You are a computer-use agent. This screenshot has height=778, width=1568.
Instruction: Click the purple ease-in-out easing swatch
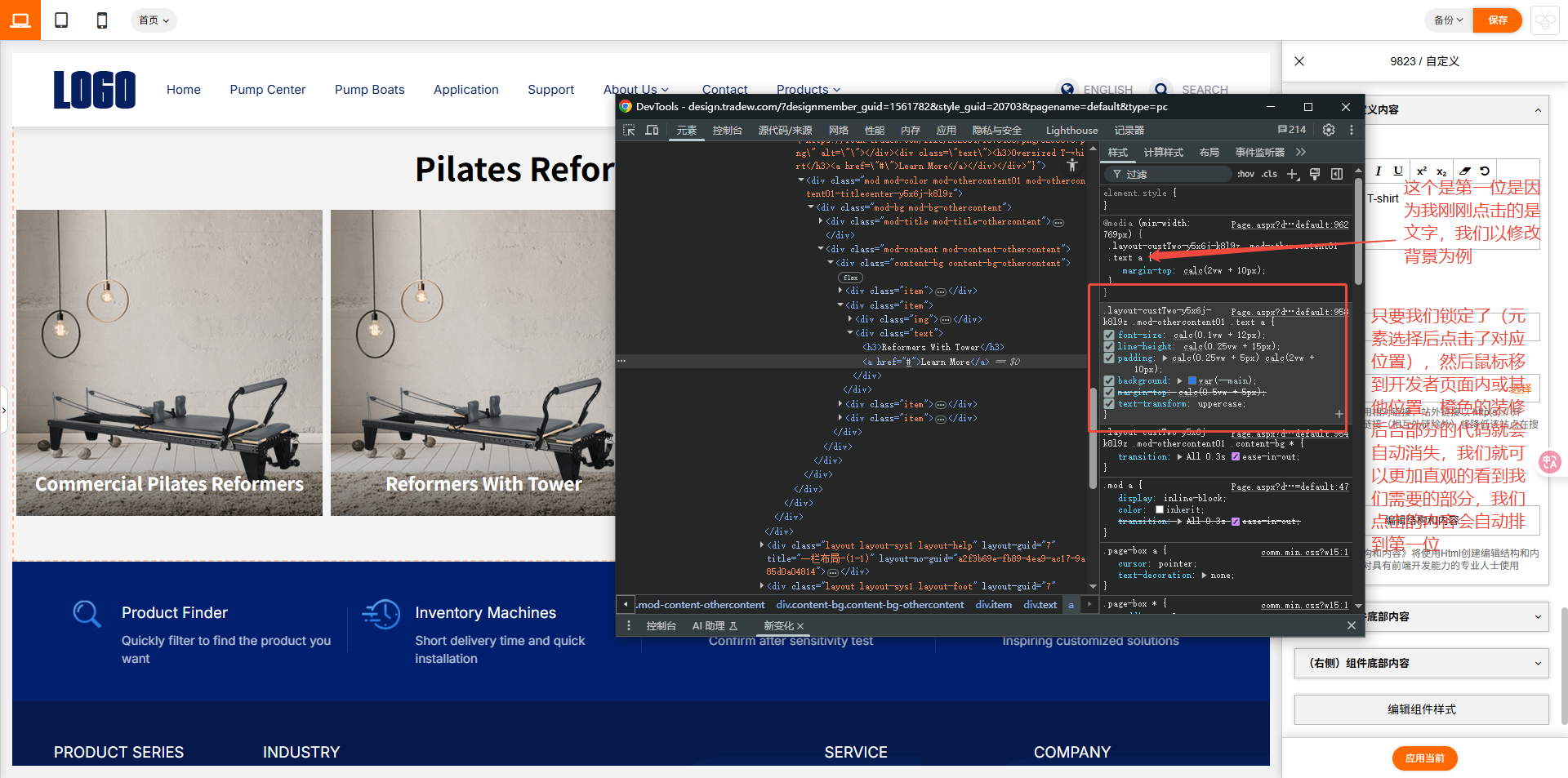coord(1236,456)
